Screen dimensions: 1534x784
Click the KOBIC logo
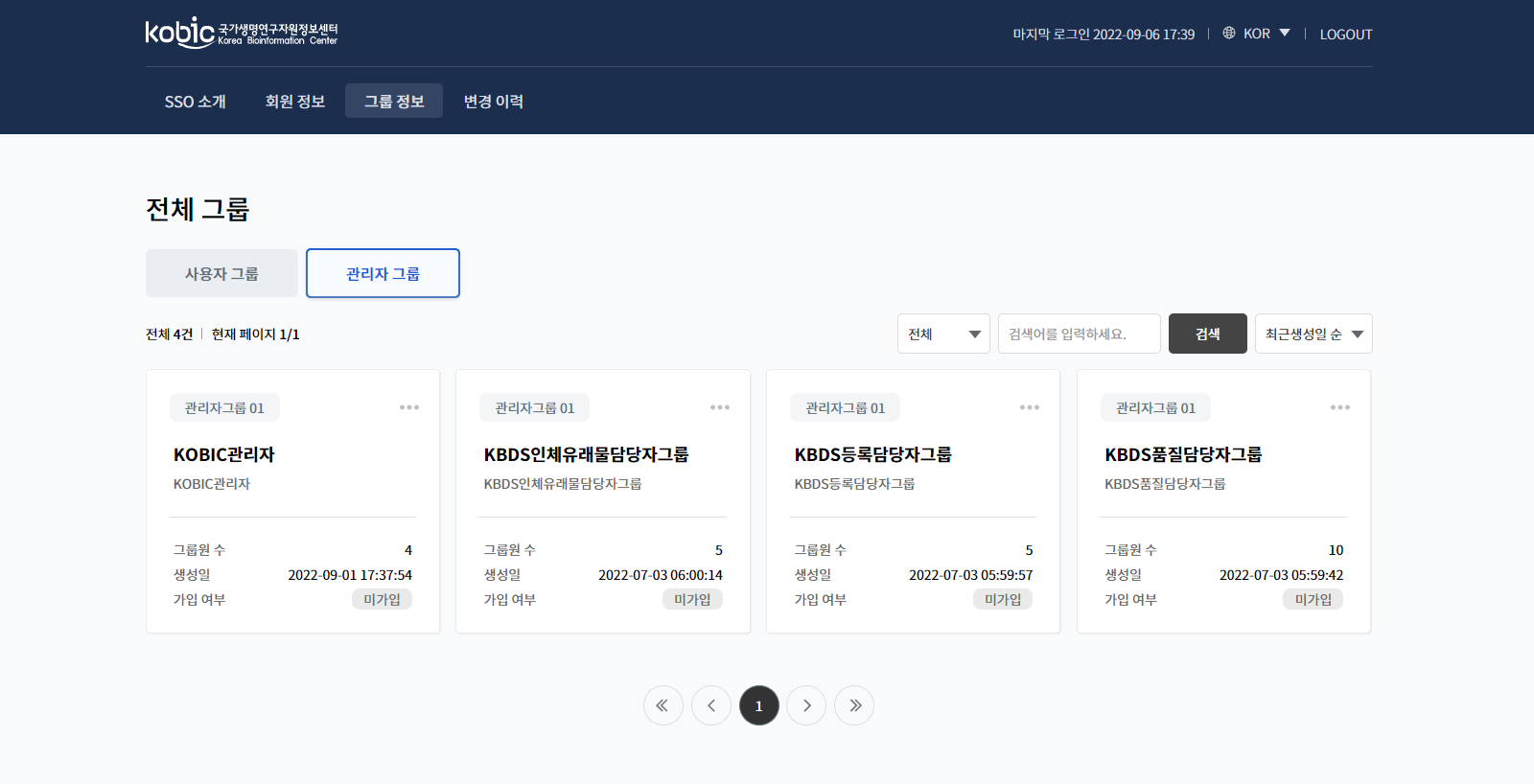pyautogui.click(x=242, y=33)
